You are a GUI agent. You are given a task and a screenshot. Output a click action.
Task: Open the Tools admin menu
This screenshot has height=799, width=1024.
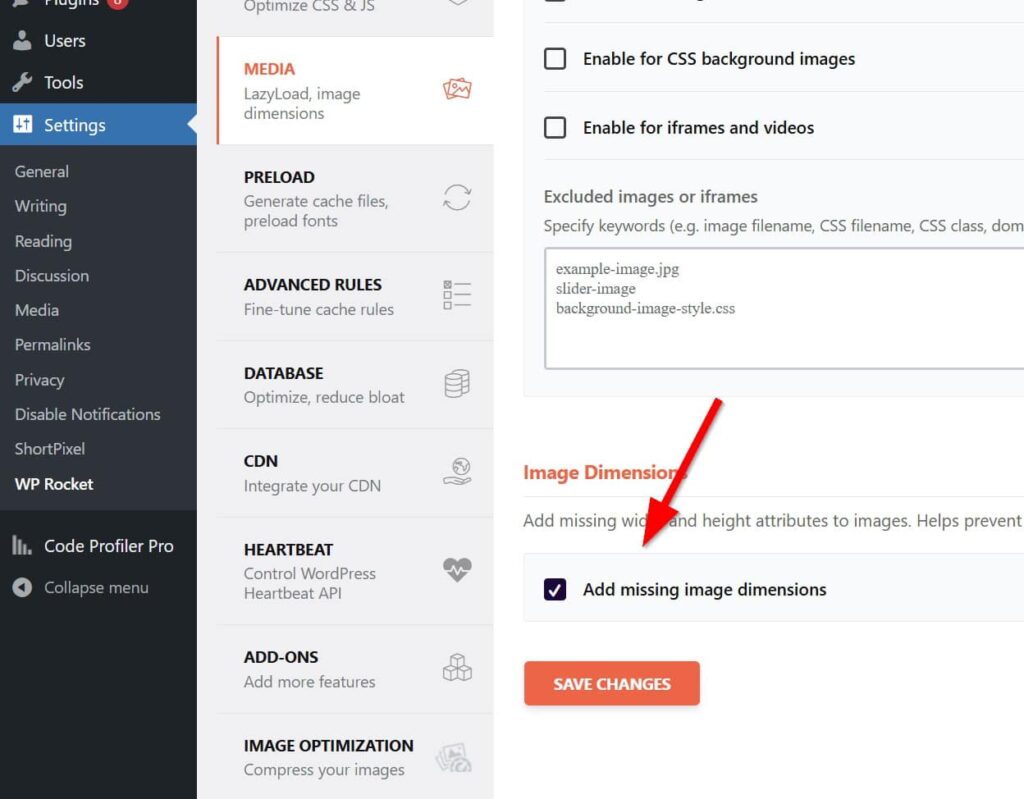pos(63,83)
